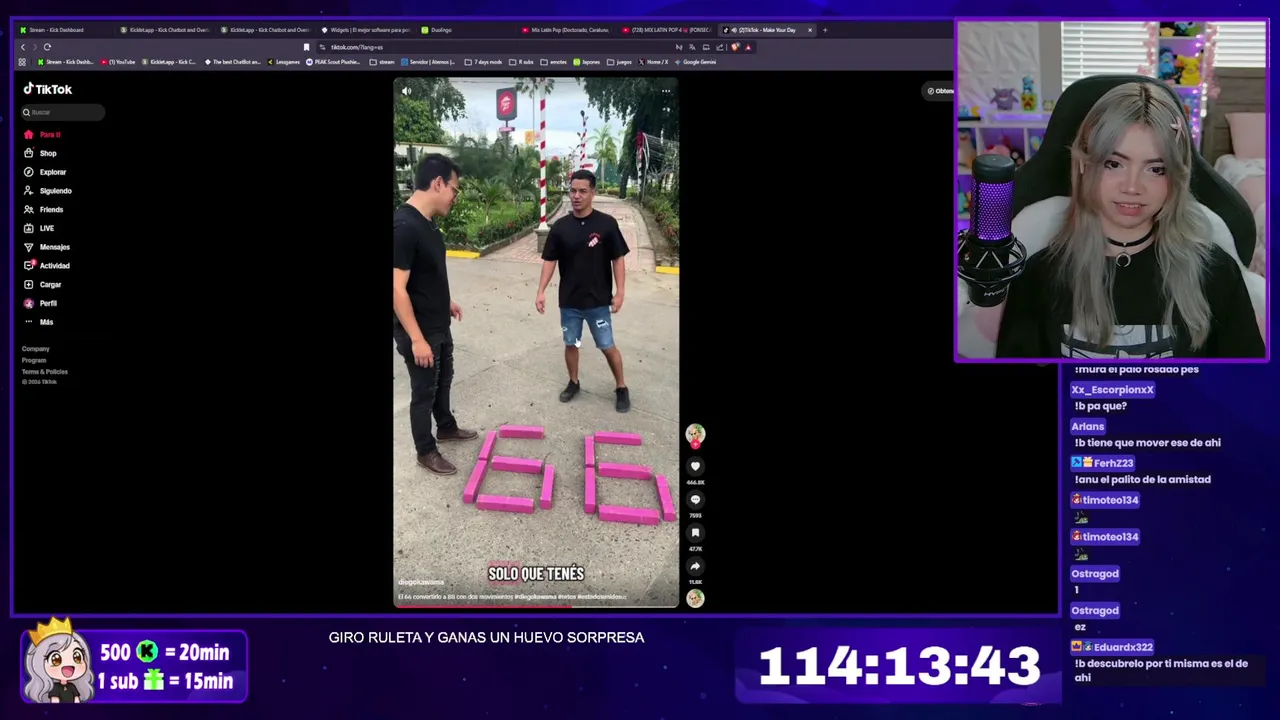Share the video with arrow icon
Viewport: 1280px width, 720px height.
pyautogui.click(x=695, y=566)
